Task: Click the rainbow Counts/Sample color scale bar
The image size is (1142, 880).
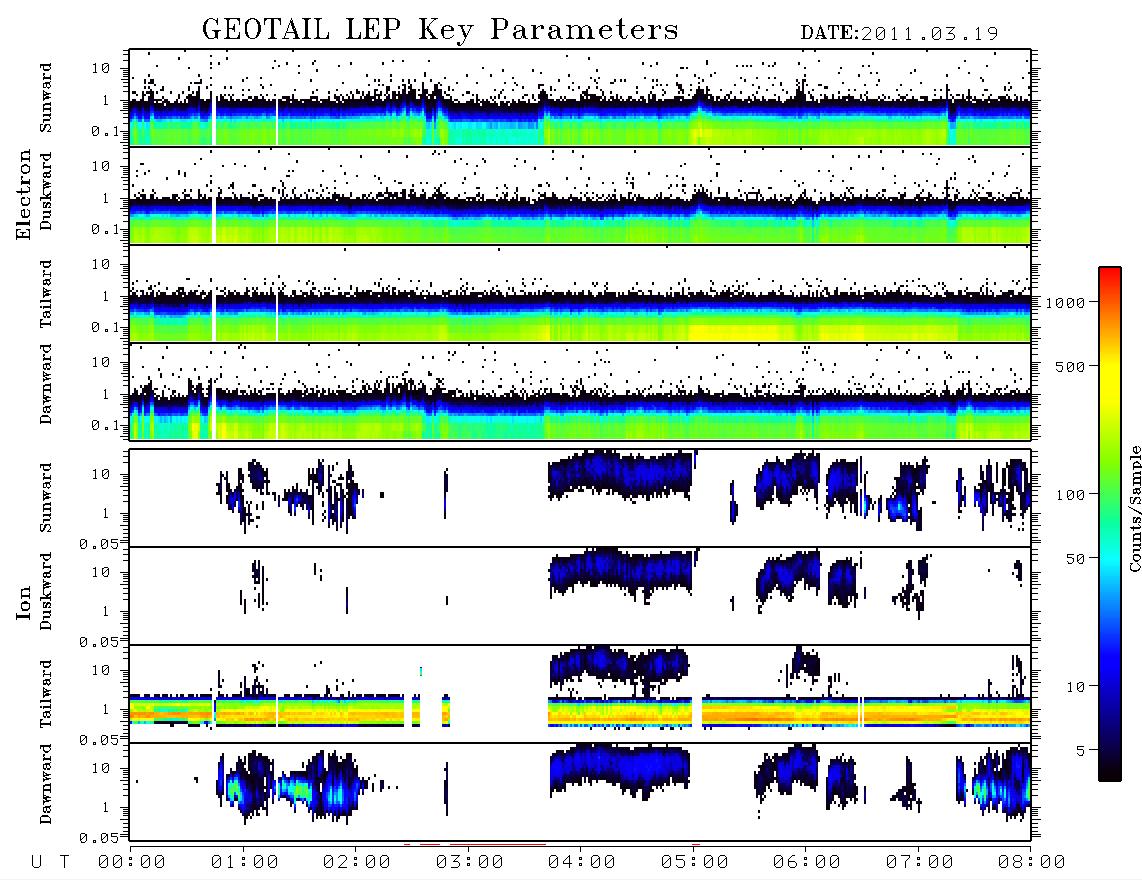Action: coord(1110,524)
